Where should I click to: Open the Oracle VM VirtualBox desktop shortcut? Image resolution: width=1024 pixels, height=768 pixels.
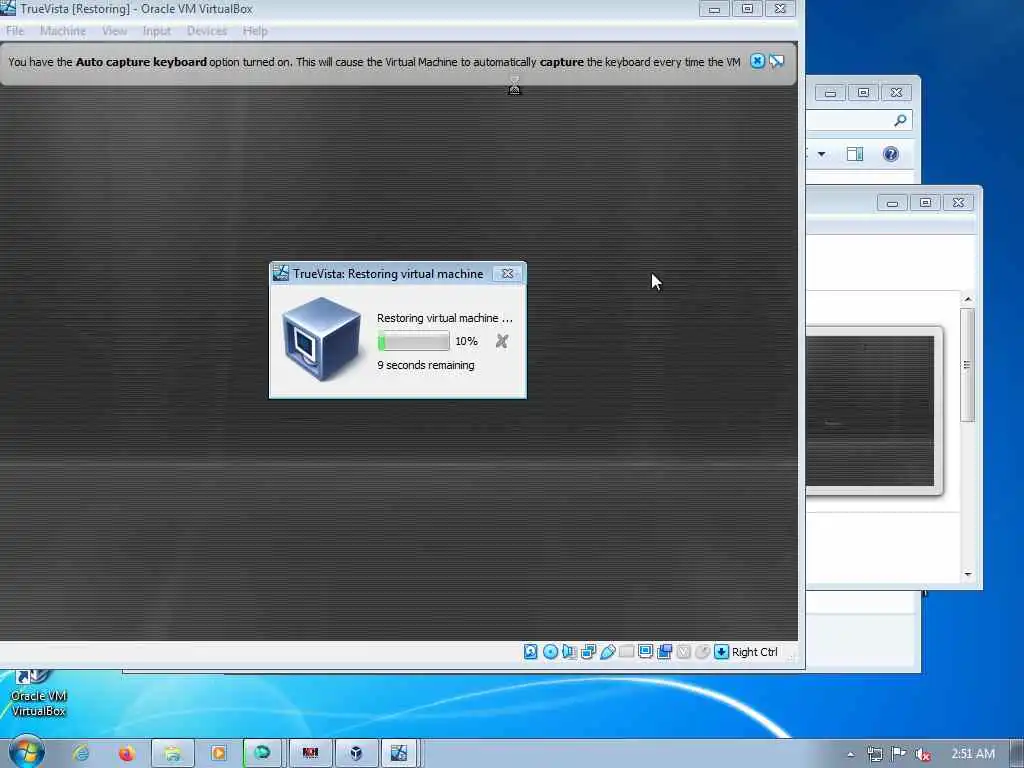39,694
